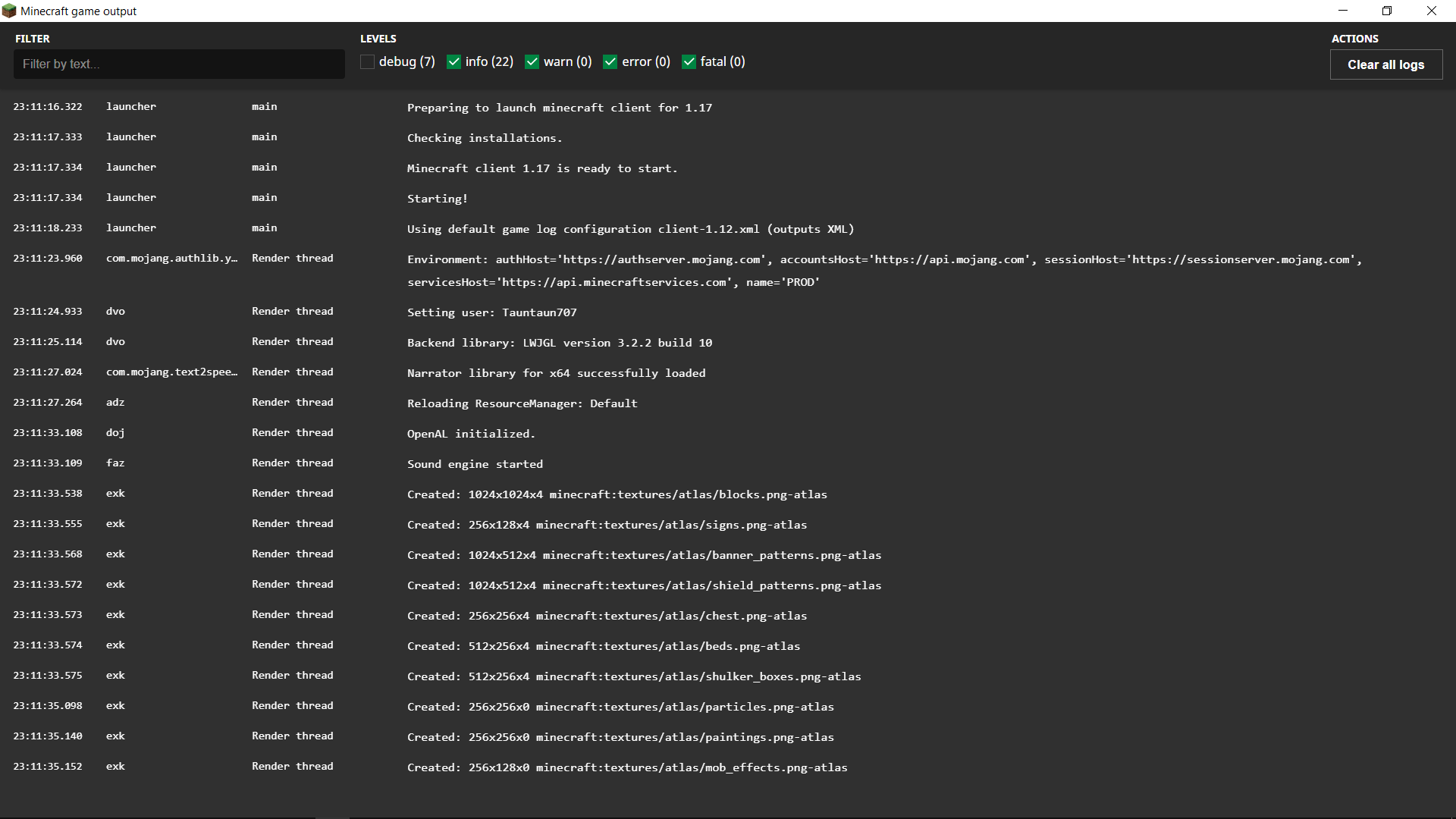Screen dimensions: 1456x819
Task: Click the horizontal scrollbar at the bottom
Action: pos(332,817)
